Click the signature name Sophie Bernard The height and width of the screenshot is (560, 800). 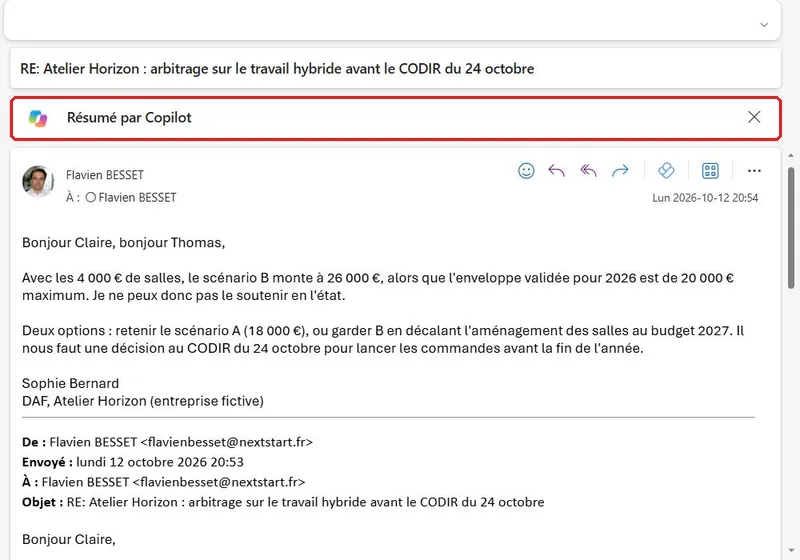(x=70, y=384)
